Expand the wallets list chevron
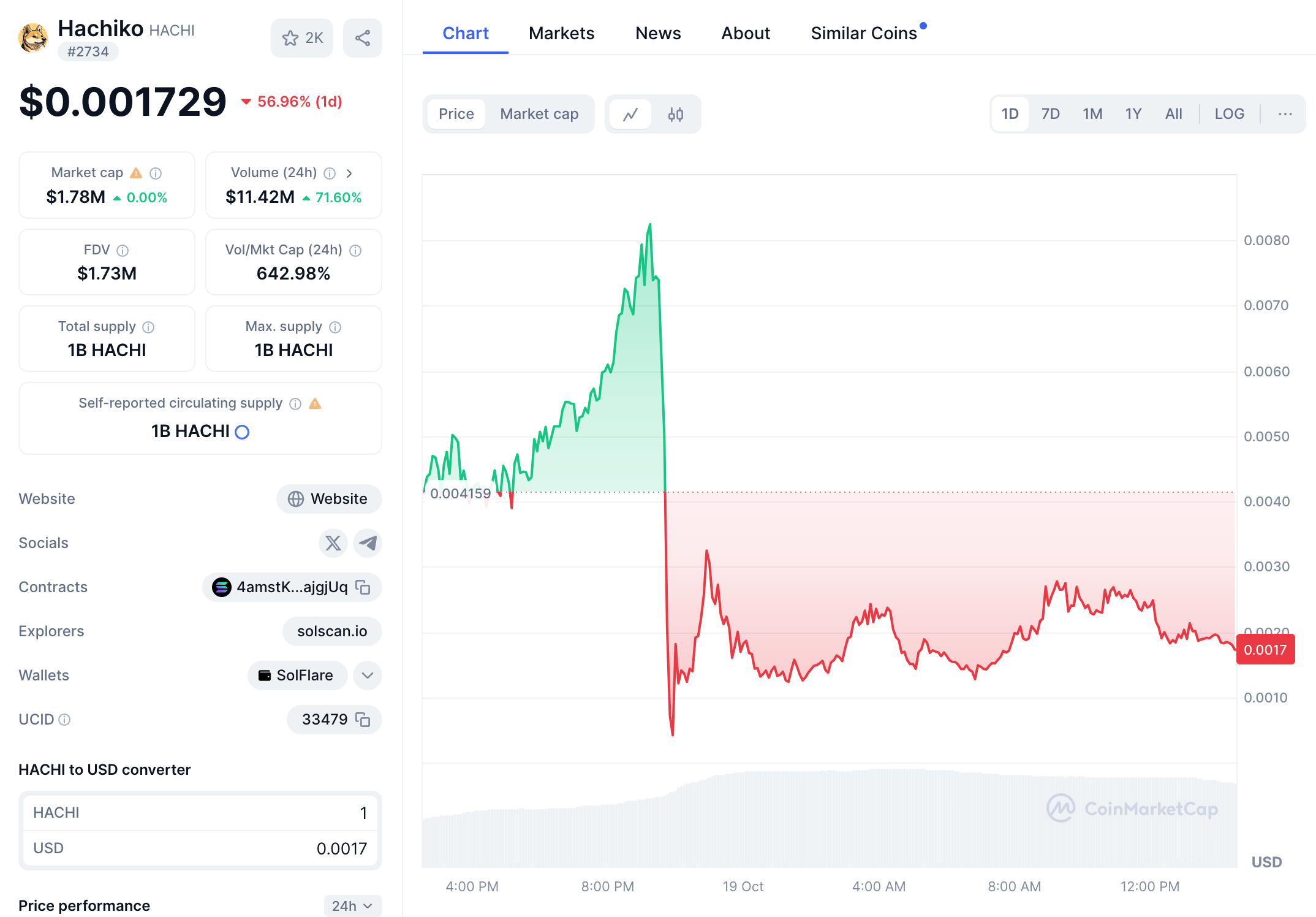Viewport: 1316px width, 917px height. tap(368, 675)
